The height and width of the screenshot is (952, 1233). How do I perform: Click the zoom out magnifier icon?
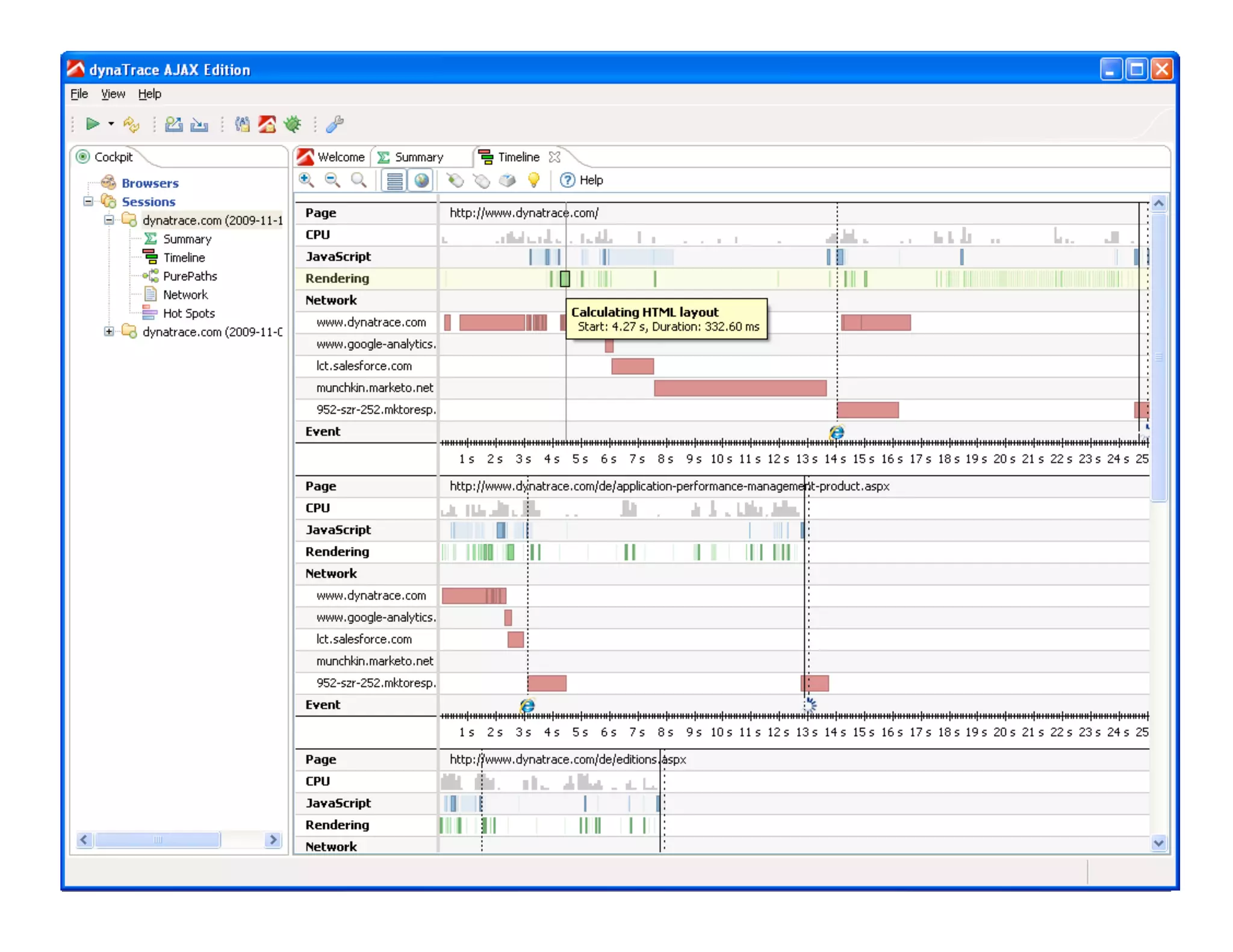pyautogui.click(x=332, y=180)
